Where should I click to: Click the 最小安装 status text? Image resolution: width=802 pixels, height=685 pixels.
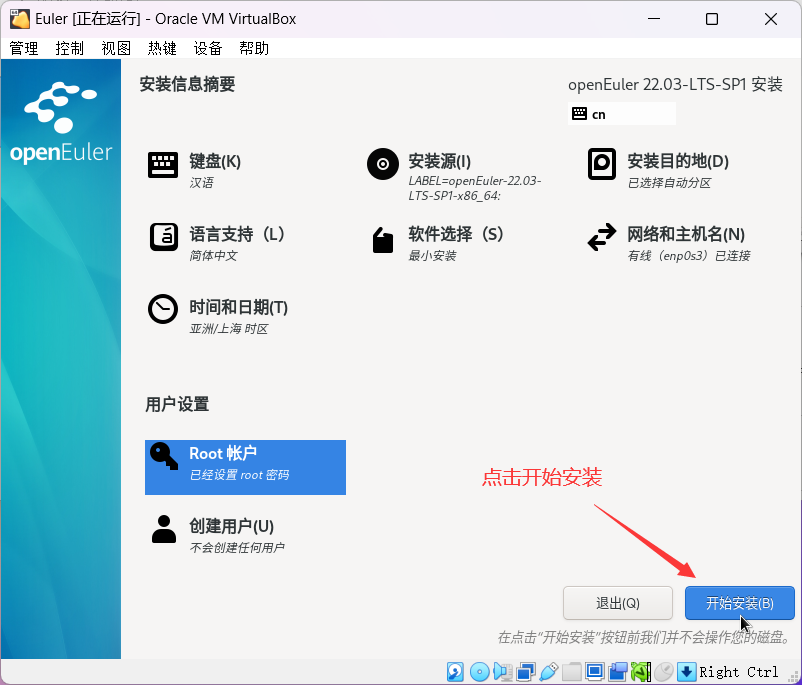coord(432,256)
